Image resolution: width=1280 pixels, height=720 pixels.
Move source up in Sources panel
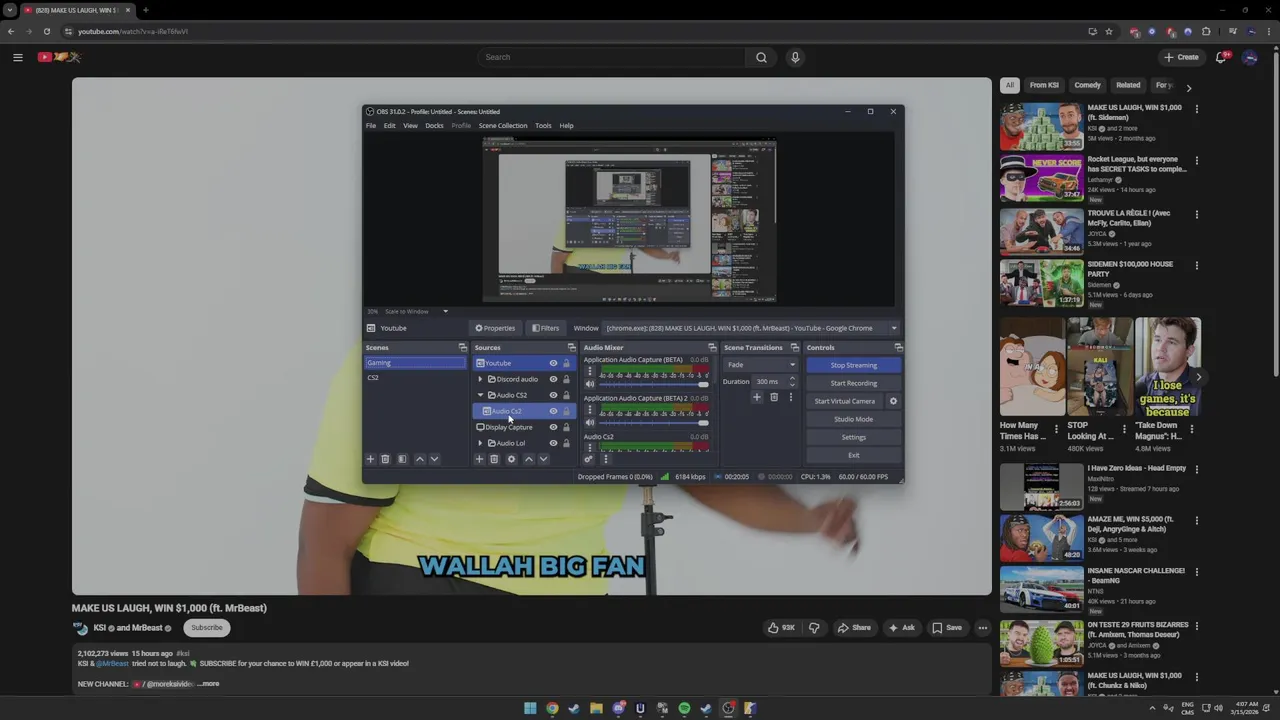[529, 459]
